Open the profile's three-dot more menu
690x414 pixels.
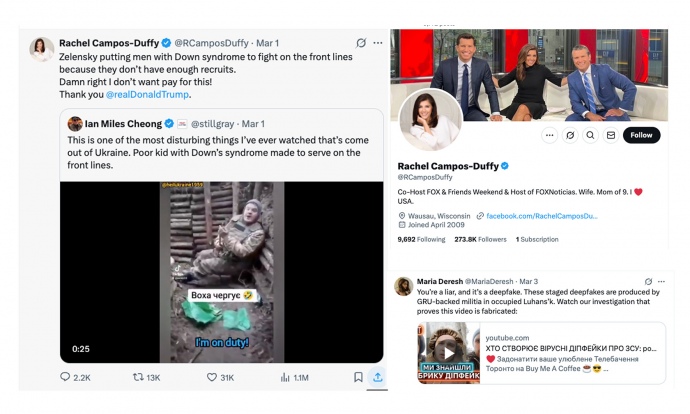pyautogui.click(x=550, y=135)
